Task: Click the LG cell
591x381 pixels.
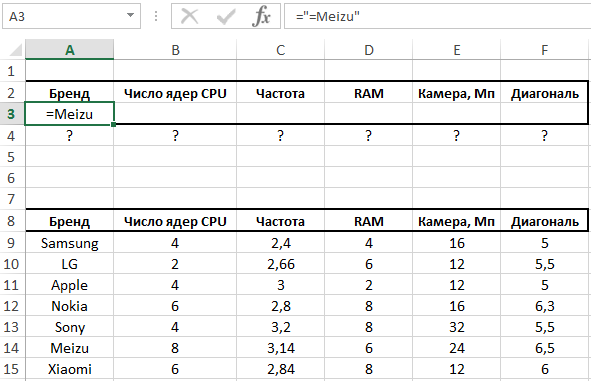Action: (69, 264)
